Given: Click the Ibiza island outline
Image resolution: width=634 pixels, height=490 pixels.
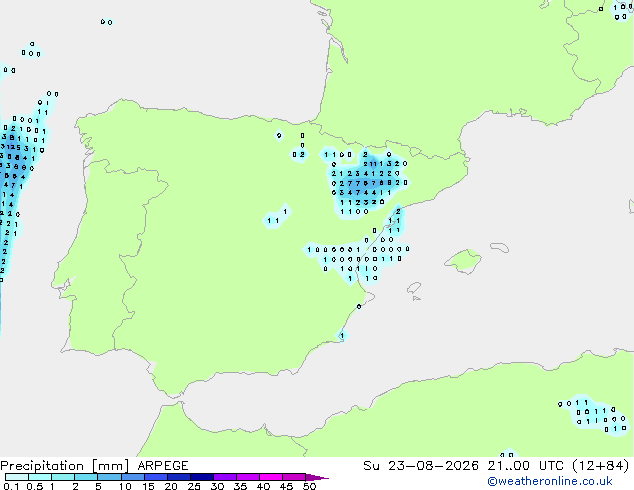Looking at the screenshot, I should click(414, 288).
